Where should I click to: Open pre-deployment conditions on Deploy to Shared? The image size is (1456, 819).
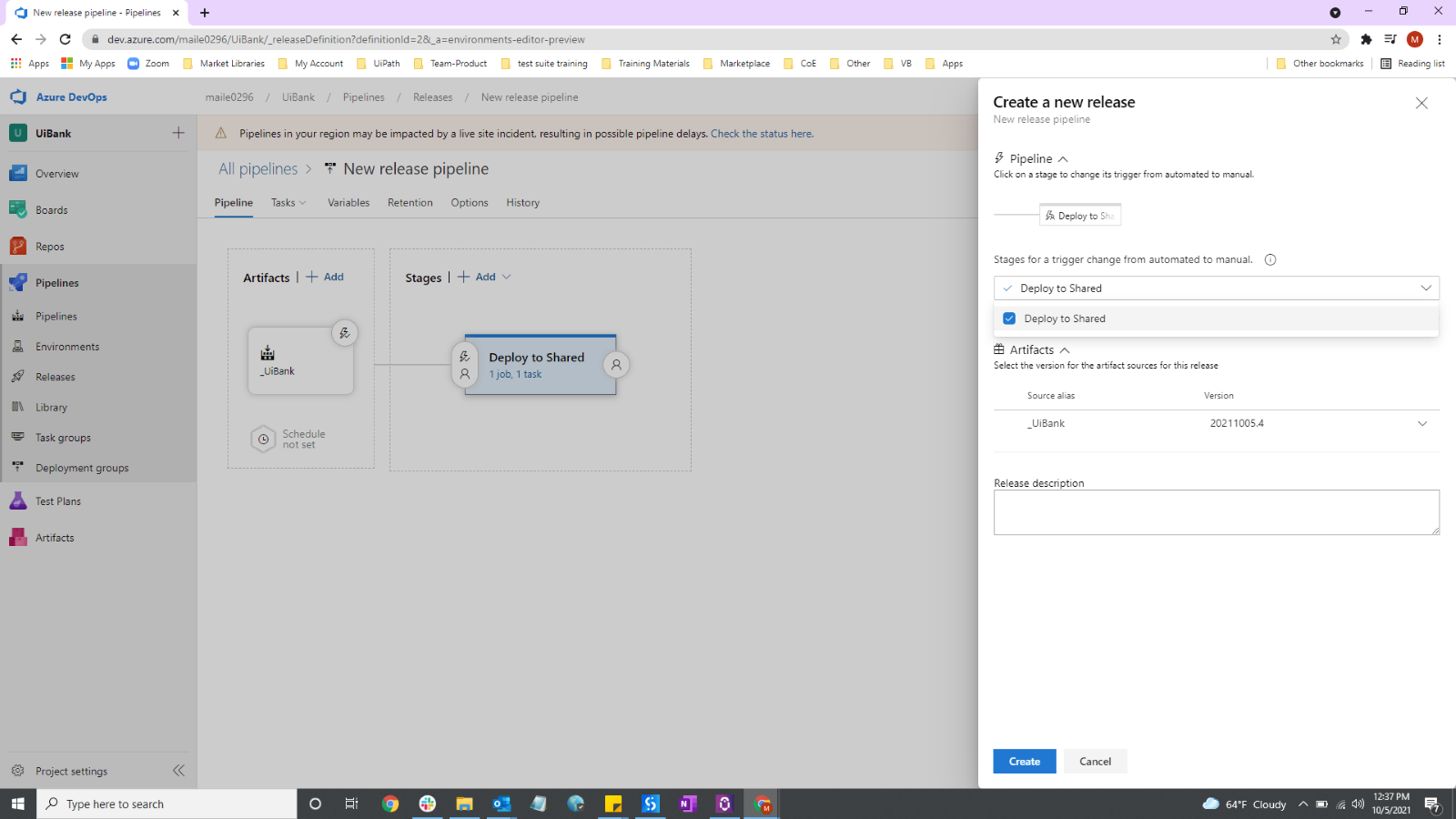pos(465,365)
